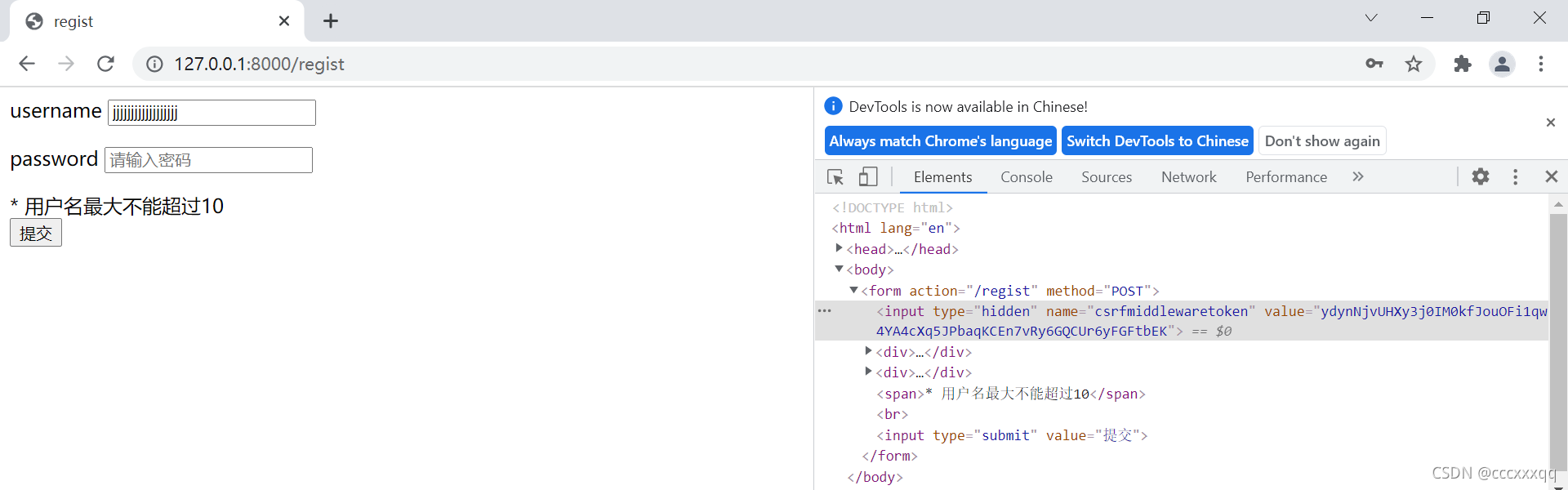Viewport: 1568px width, 490px height.
Task: Switch to the Network tab
Action: click(x=1189, y=177)
